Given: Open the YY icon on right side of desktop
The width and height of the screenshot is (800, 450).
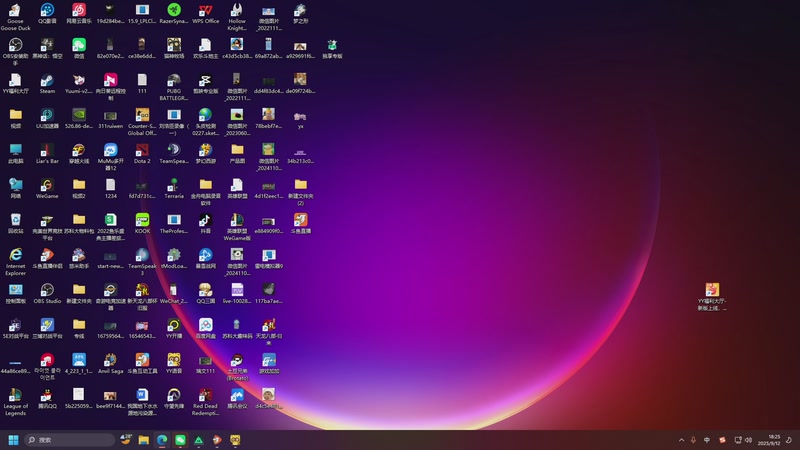Looking at the screenshot, I should click(712, 296).
